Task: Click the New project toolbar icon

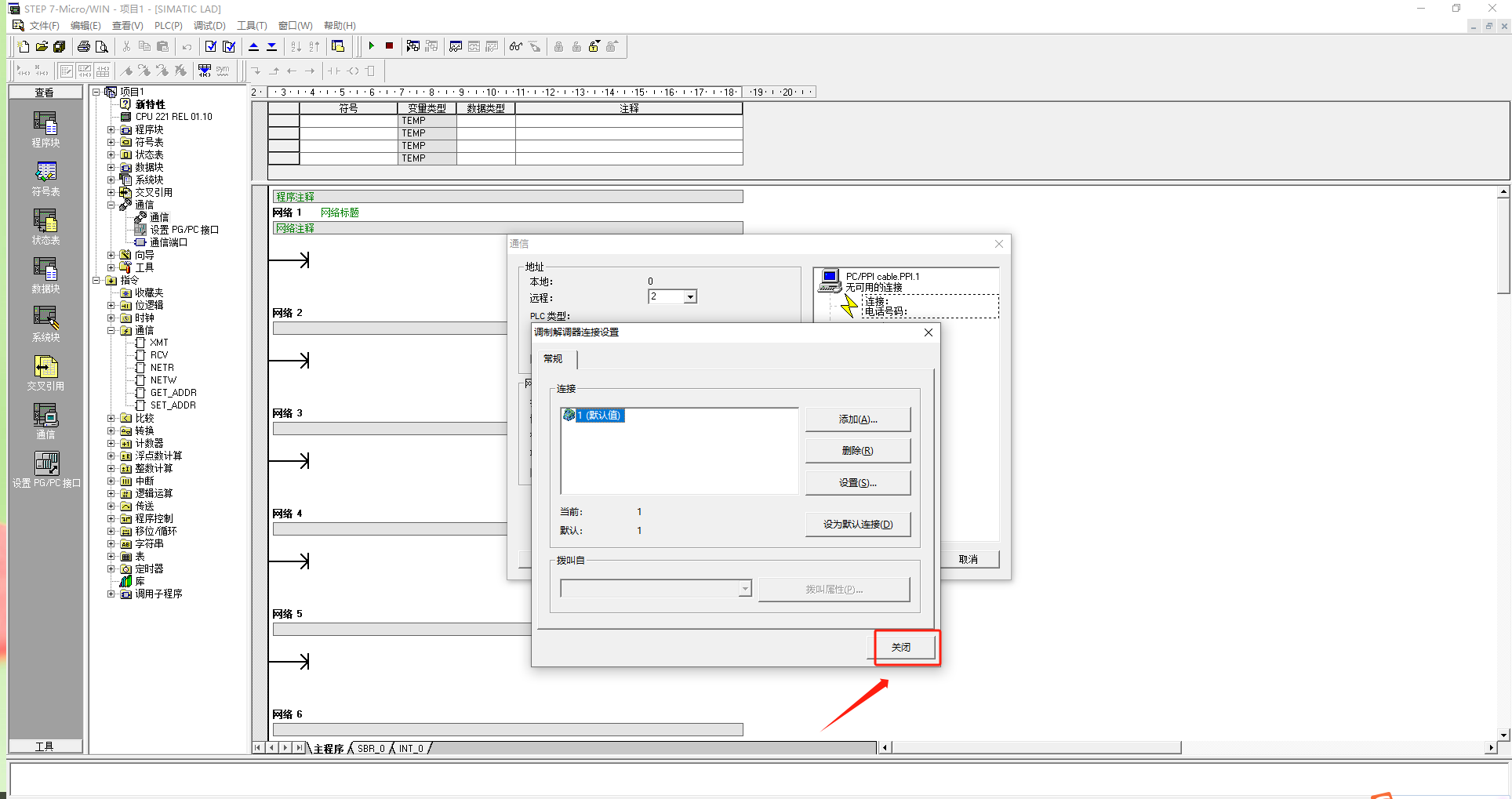Action: click(24, 46)
